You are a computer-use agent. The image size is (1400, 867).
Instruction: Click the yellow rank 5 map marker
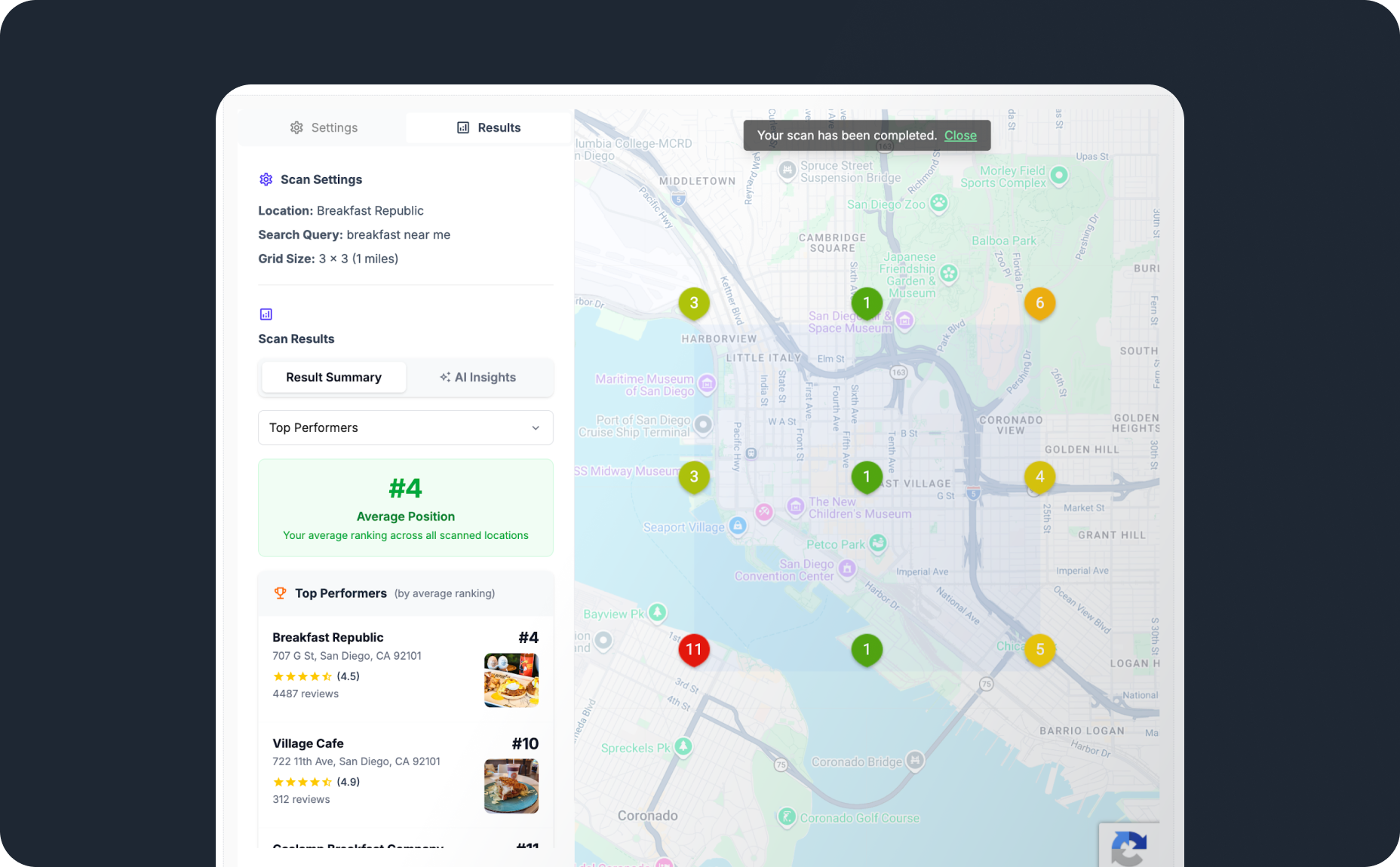1039,649
